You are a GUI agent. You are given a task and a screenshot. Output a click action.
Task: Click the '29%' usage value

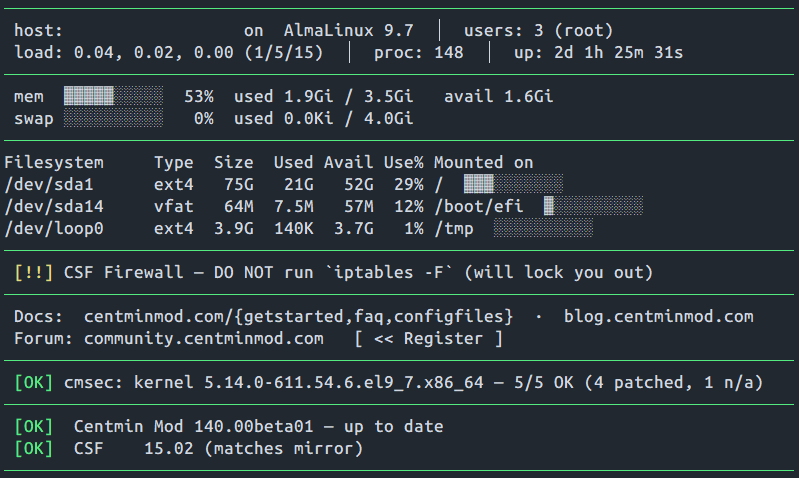[409, 184]
